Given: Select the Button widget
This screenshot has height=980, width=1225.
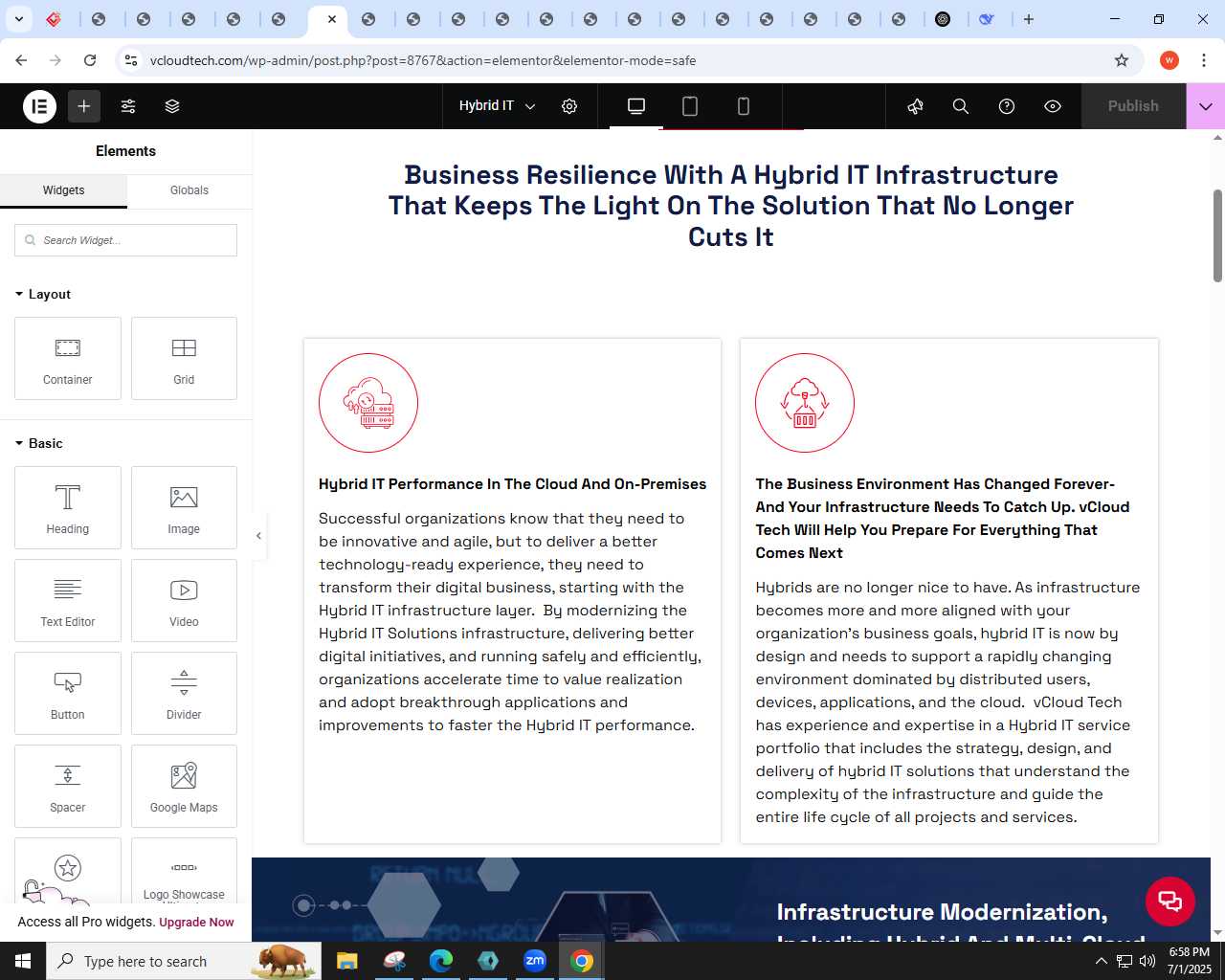Looking at the screenshot, I should coord(68,694).
